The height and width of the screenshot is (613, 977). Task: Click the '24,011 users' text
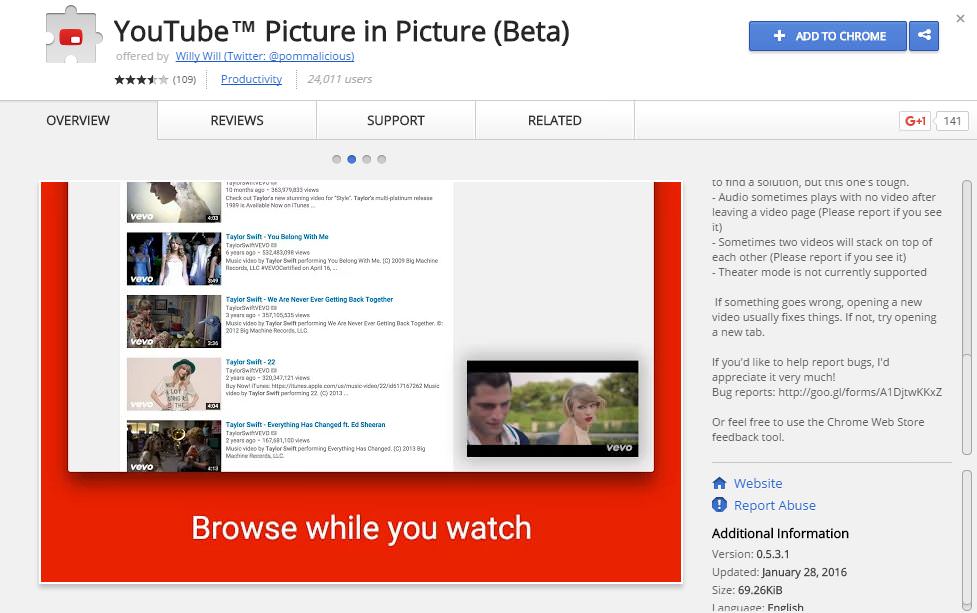tap(340, 79)
